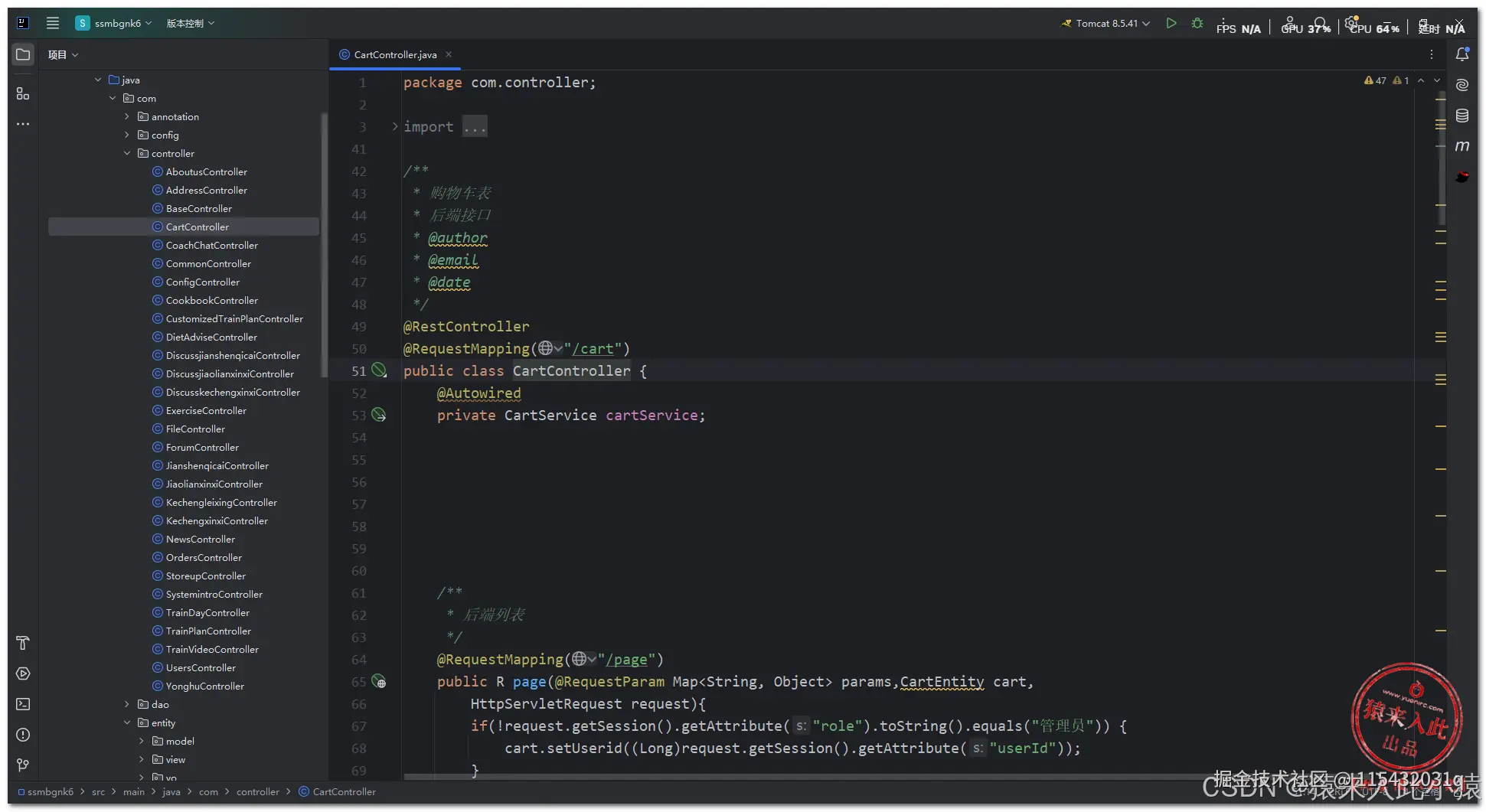Toggle the Project tool window folder icon

point(23,54)
